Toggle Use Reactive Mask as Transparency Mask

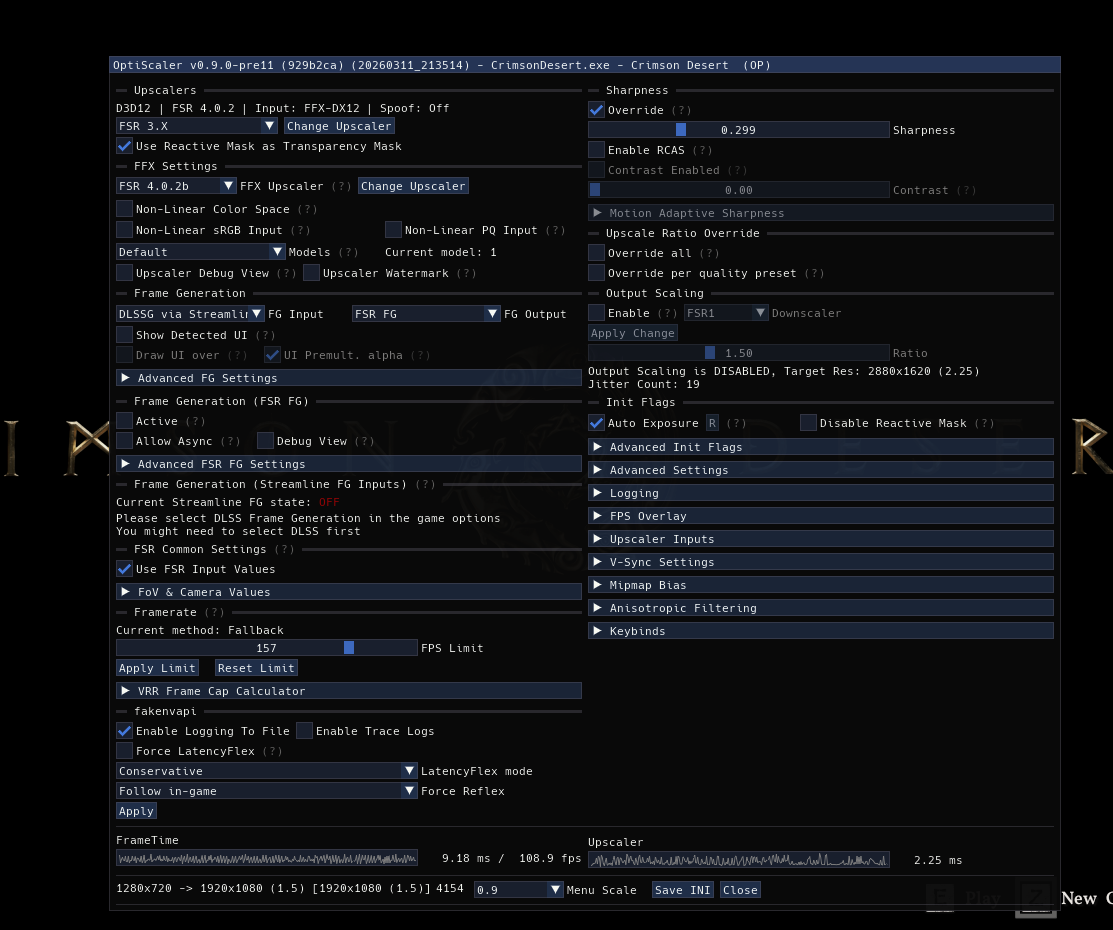tap(124, 146)
